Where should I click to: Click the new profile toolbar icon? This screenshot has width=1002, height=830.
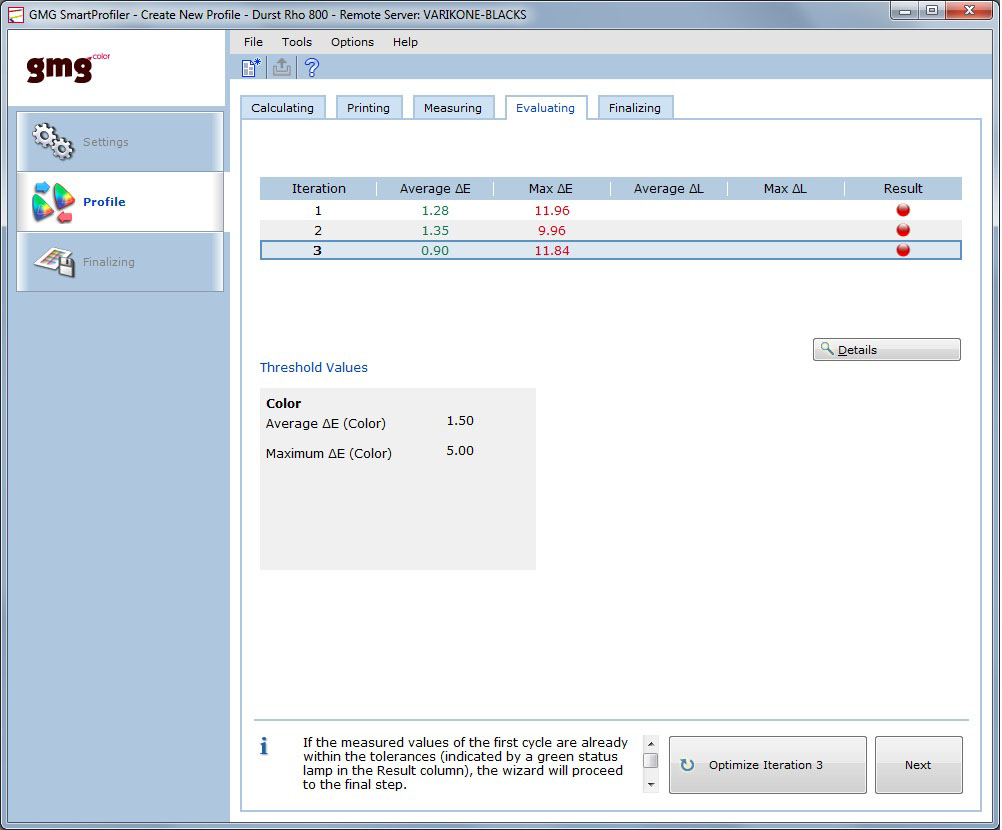251,67
